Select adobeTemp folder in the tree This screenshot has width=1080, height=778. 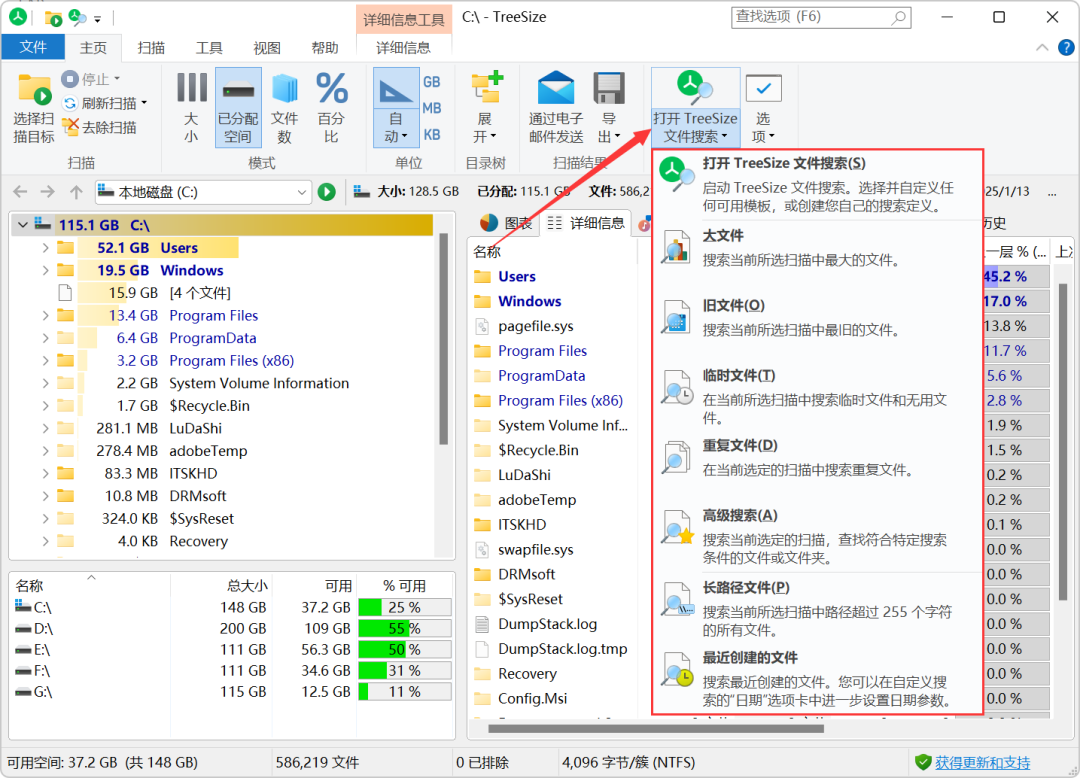[x=208, y=451]
